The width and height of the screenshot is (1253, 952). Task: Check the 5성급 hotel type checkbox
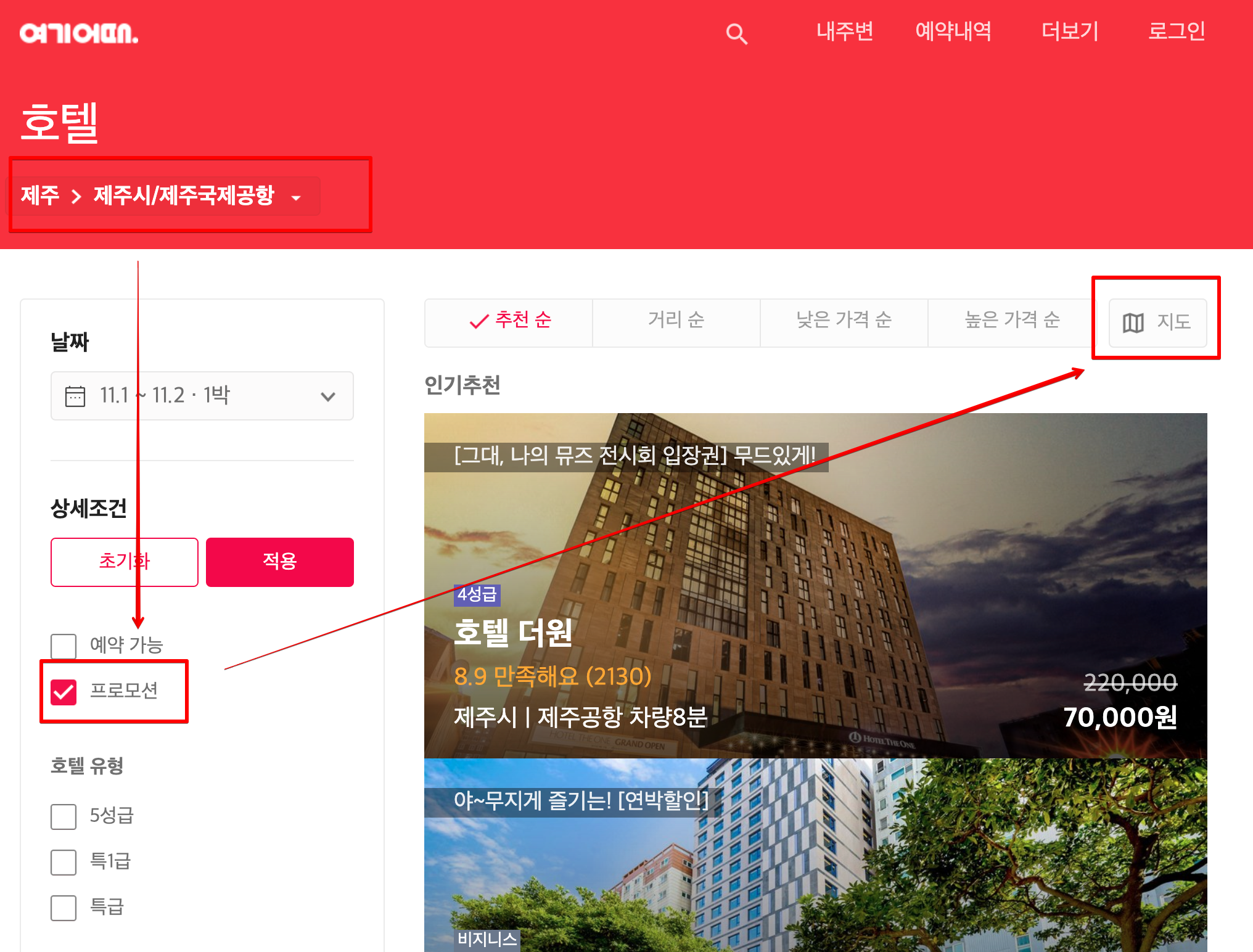64,816
